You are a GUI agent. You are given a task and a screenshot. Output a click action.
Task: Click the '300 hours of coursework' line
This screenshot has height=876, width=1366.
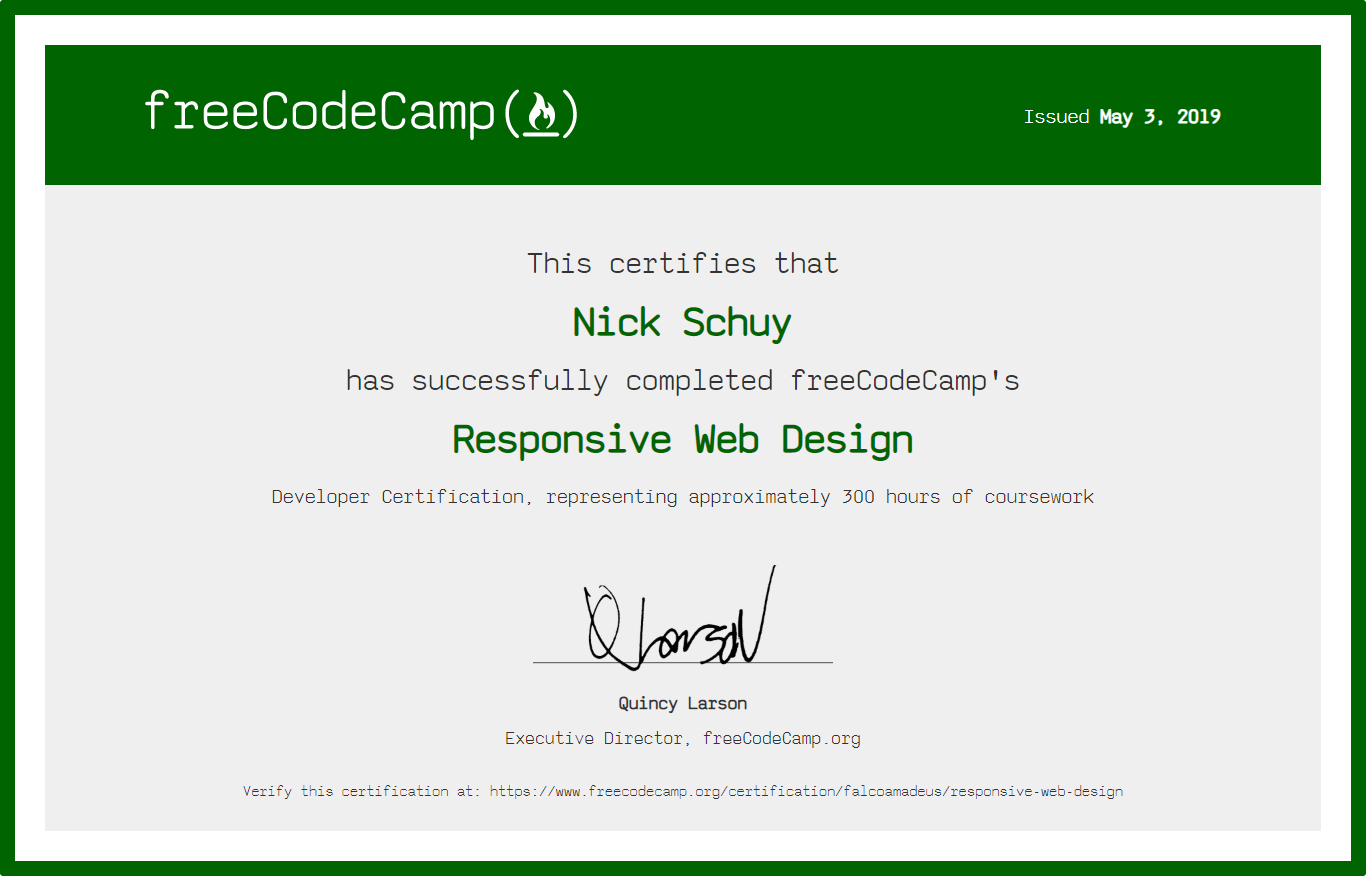point(683,497)
